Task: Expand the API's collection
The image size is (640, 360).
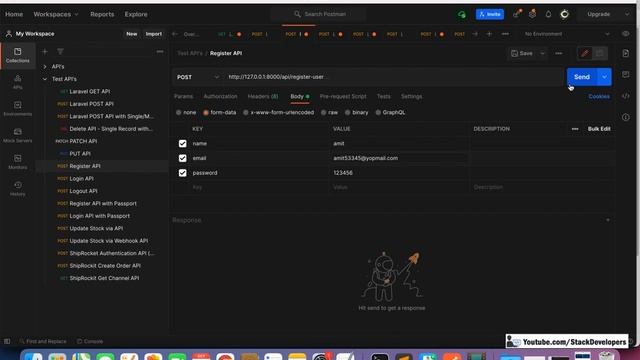Action: pos(45,67)
